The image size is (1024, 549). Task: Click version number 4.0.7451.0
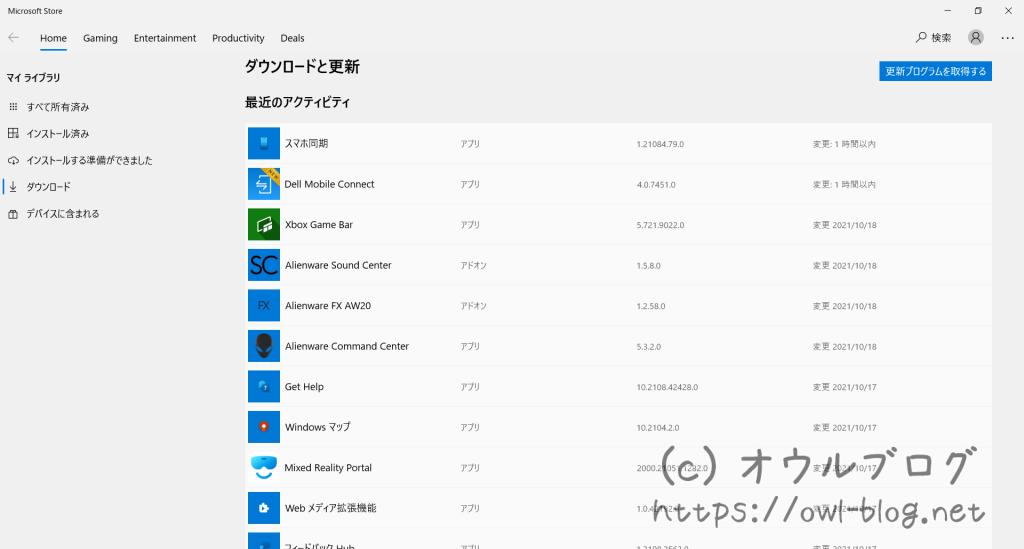click(656, 185)
